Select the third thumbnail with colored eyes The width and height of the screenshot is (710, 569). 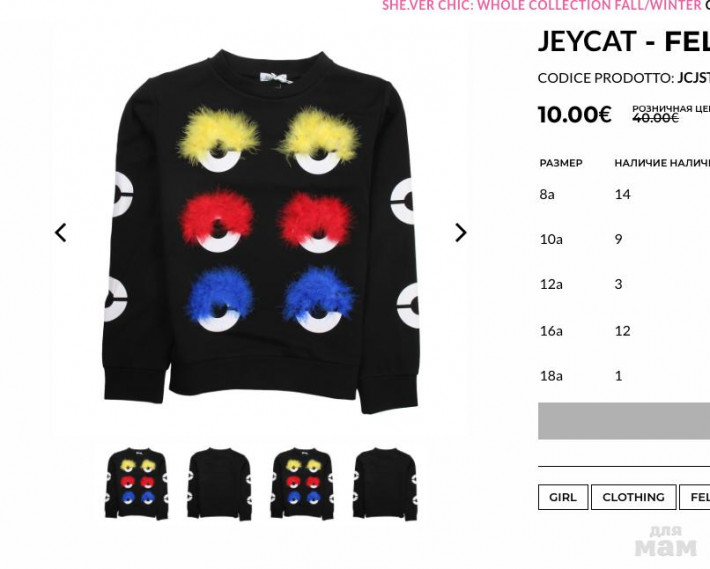(x=302, y=483)
